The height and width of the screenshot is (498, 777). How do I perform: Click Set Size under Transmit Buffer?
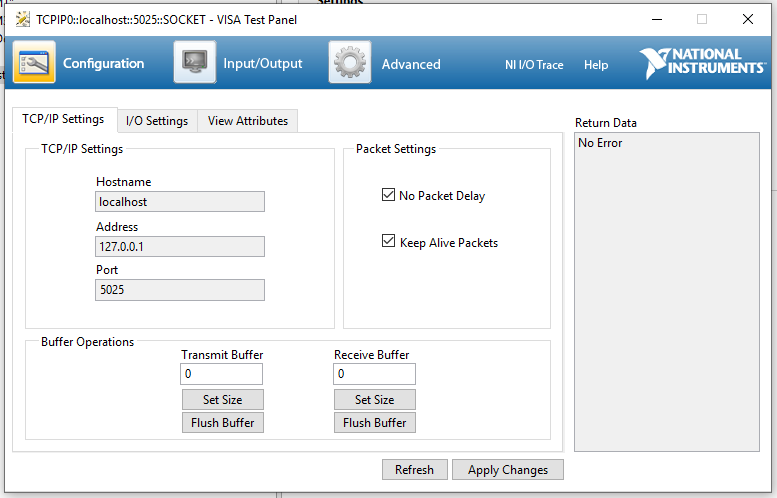tap(222, 400)
